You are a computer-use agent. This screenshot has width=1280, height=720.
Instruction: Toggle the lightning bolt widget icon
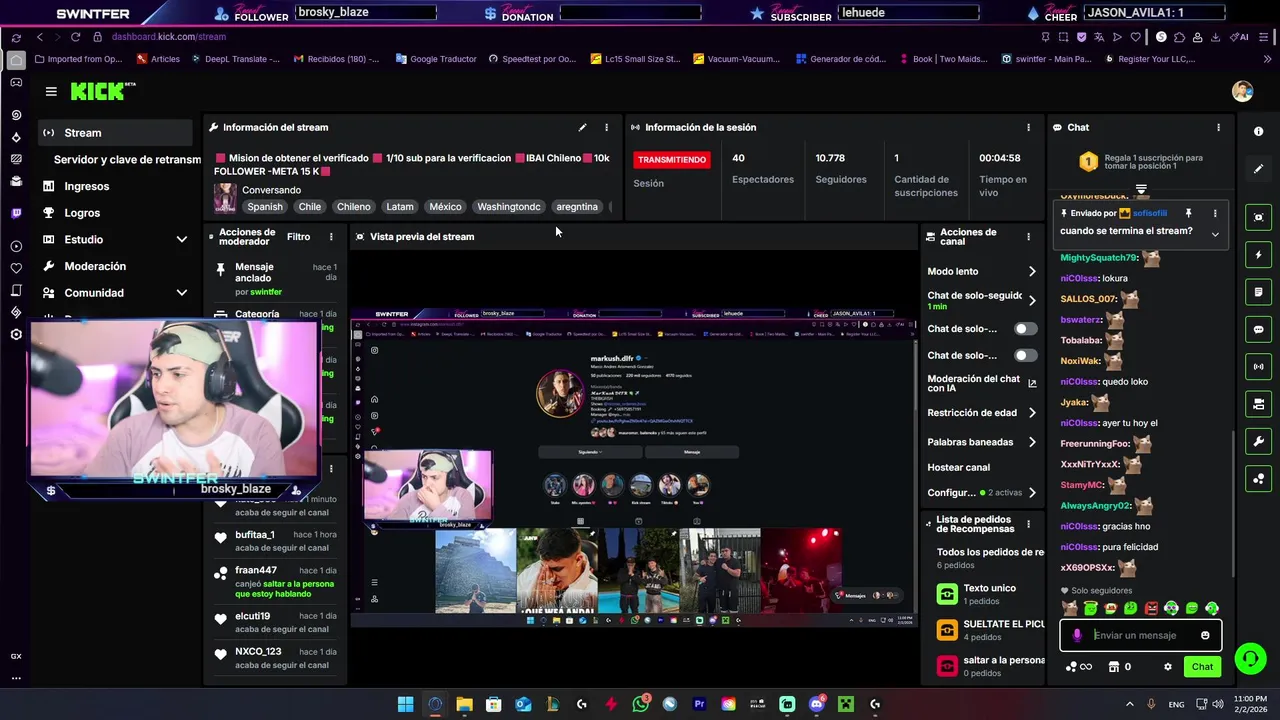tap(1258, 255)
